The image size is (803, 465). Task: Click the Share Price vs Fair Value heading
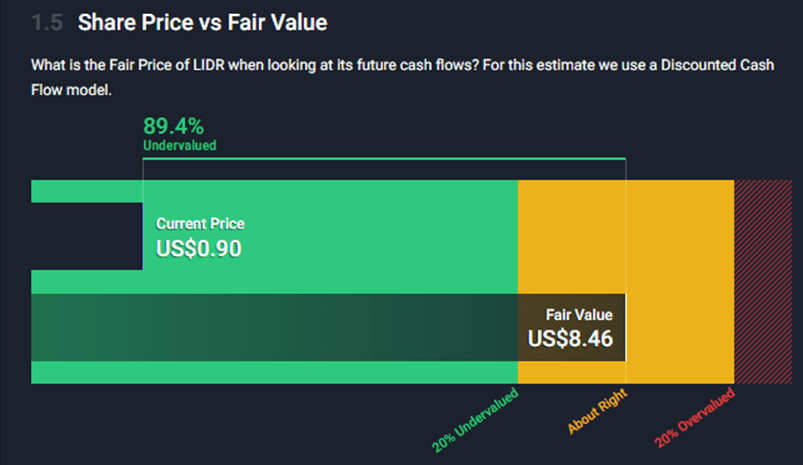[202, 23]
